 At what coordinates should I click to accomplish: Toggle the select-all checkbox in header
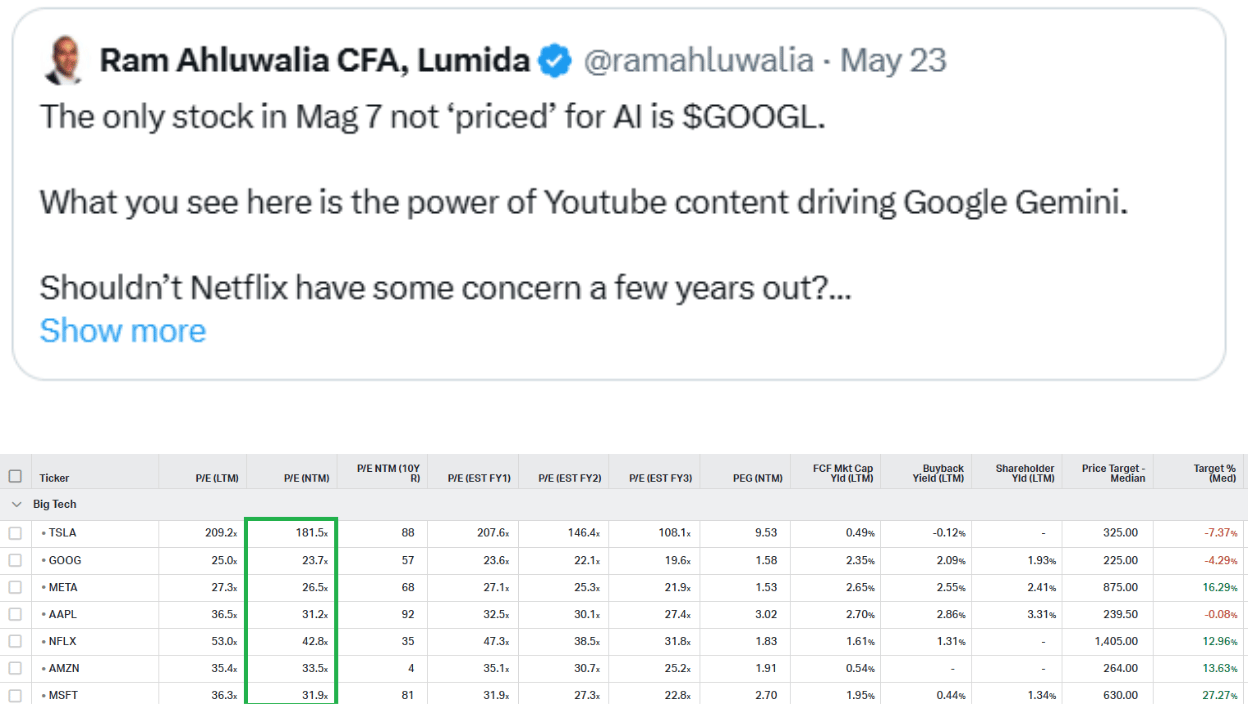(x=15, y=477)
